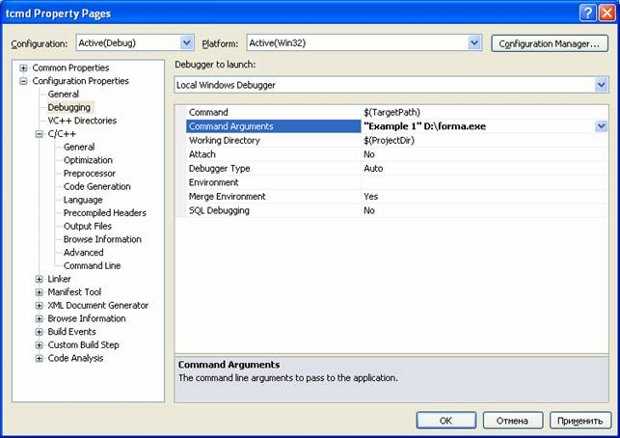Expand the Code Analysis node
The height and width of the screenshot is (438, 620).
(x=39, y=359)
